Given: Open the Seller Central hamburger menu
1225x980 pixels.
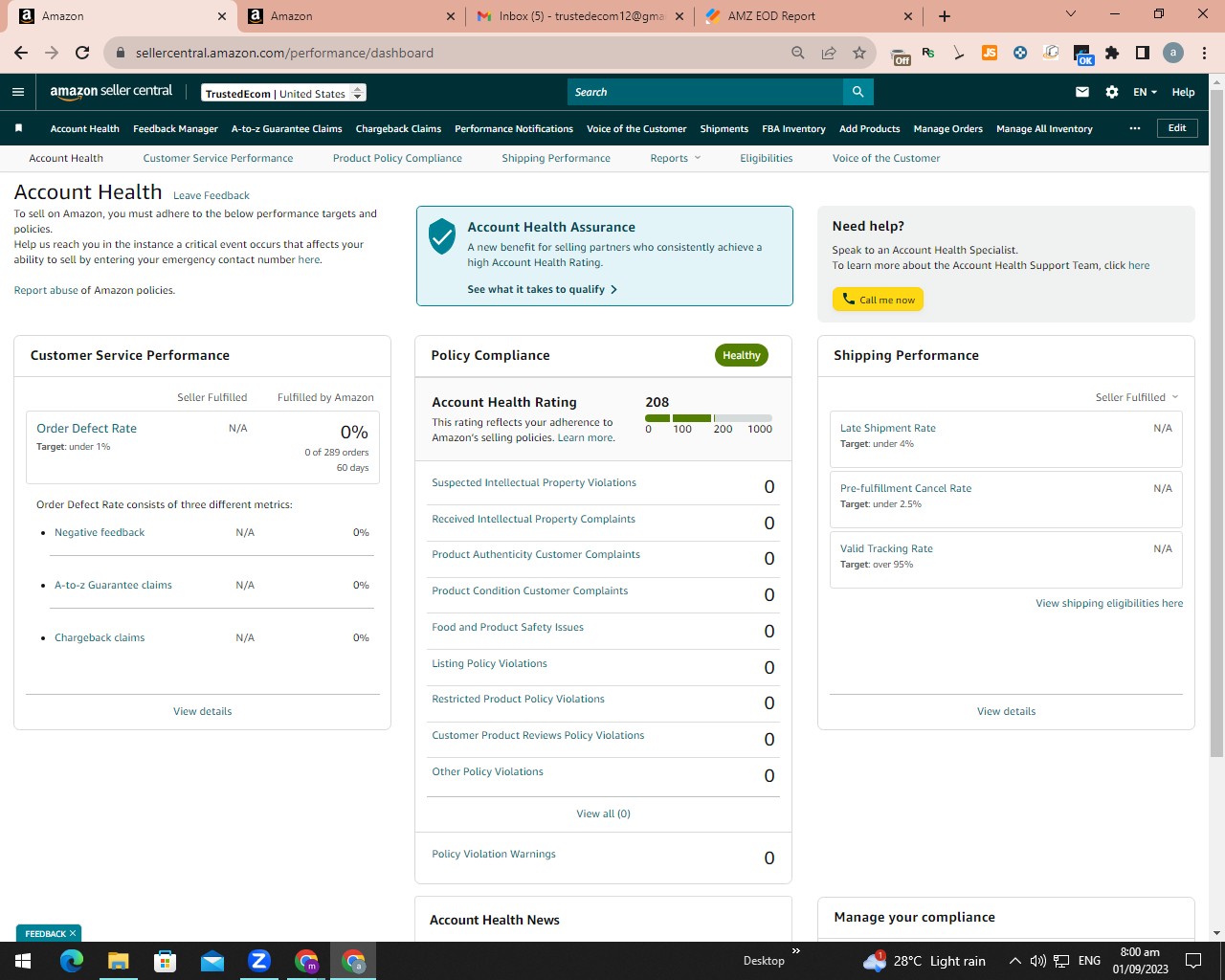Looking at the screenshot, I should 18,92.
